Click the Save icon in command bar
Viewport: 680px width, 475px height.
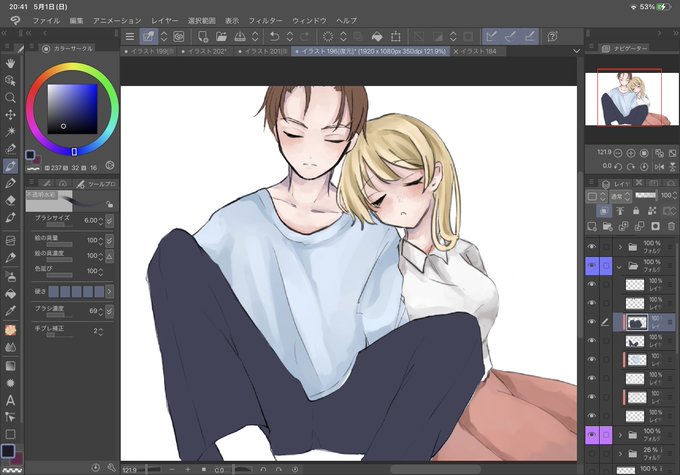pos(240,36)
